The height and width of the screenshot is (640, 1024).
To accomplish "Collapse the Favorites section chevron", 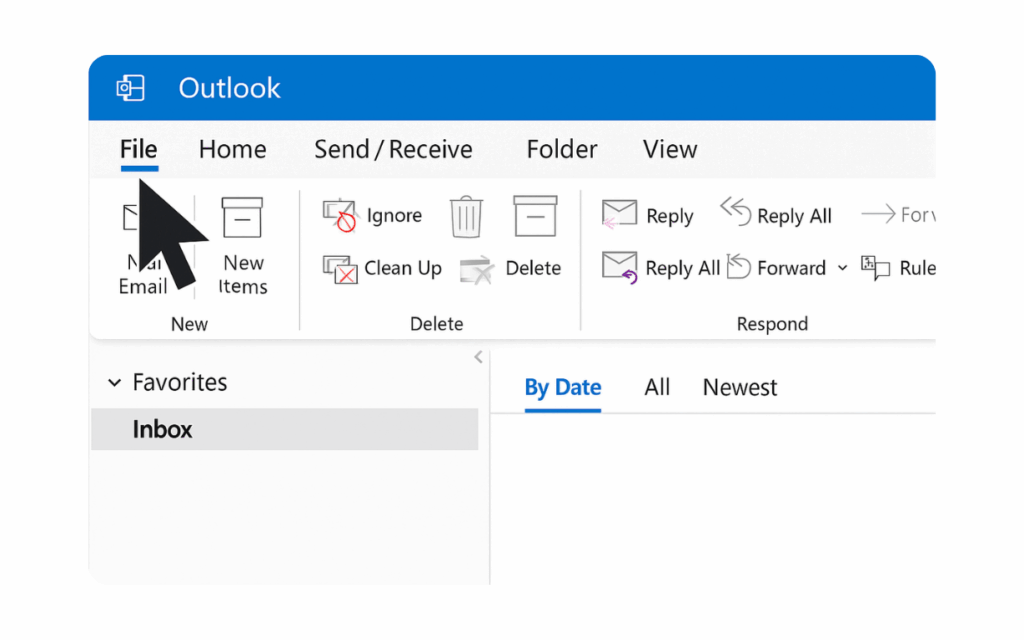I will pyautogui.click(x=114, y=383).
